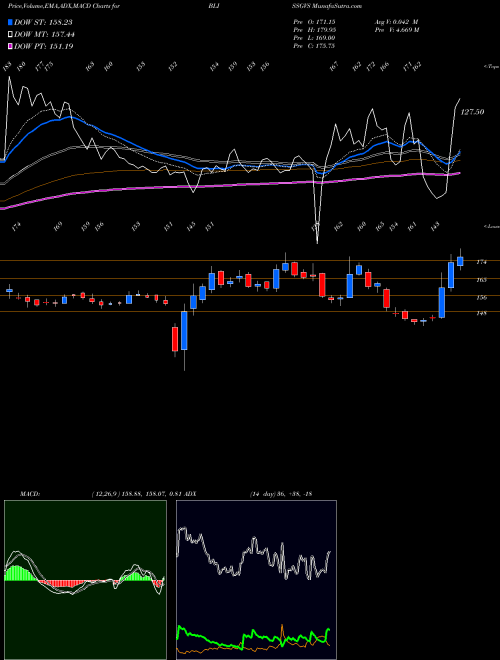Screen dimensions: 500x660
Task: Click the '(14 day) 36, +38, -18' ADX values
Action: pyautogui.click(x=281, y=494)
